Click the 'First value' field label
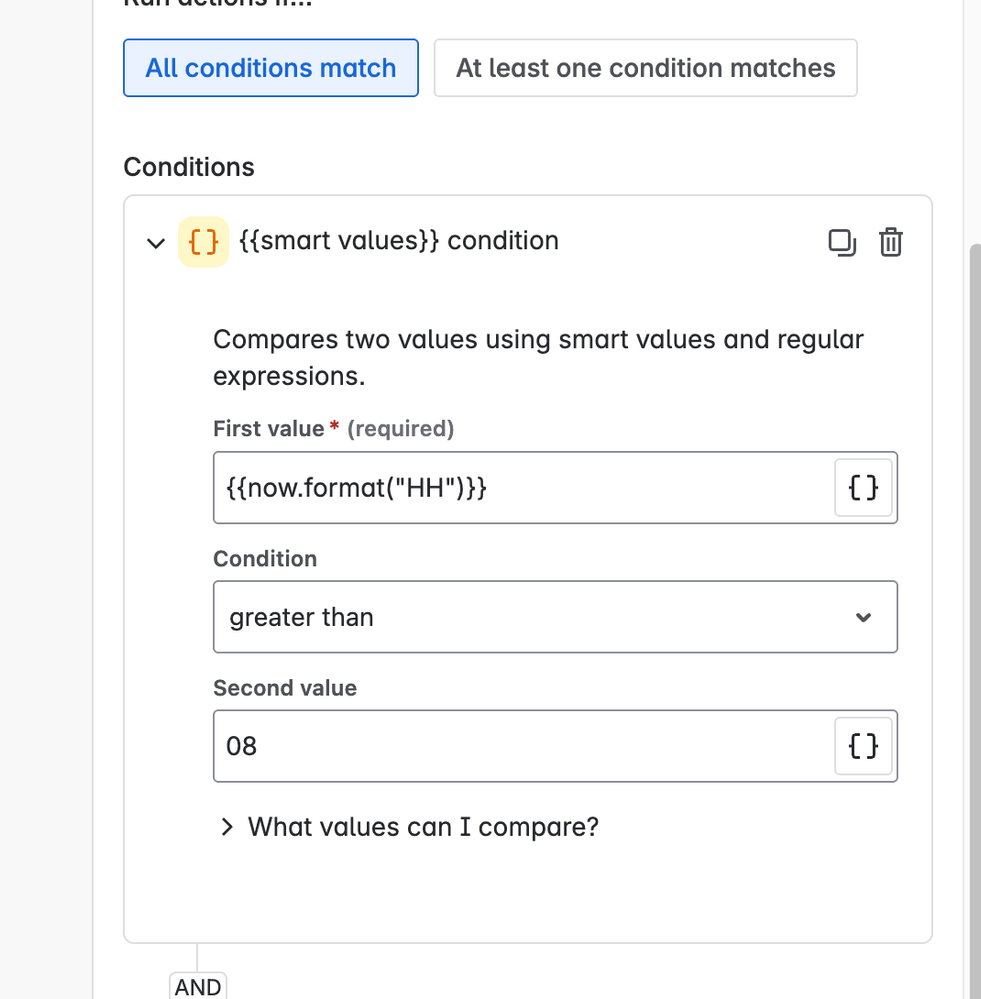Image resolution: width=981 pixels, height=999 pixels. click(x=268, y=429)
